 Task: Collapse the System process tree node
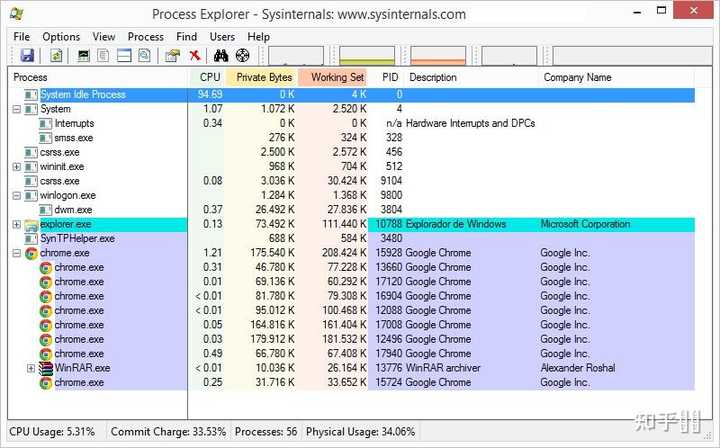(x=17, y=109)
